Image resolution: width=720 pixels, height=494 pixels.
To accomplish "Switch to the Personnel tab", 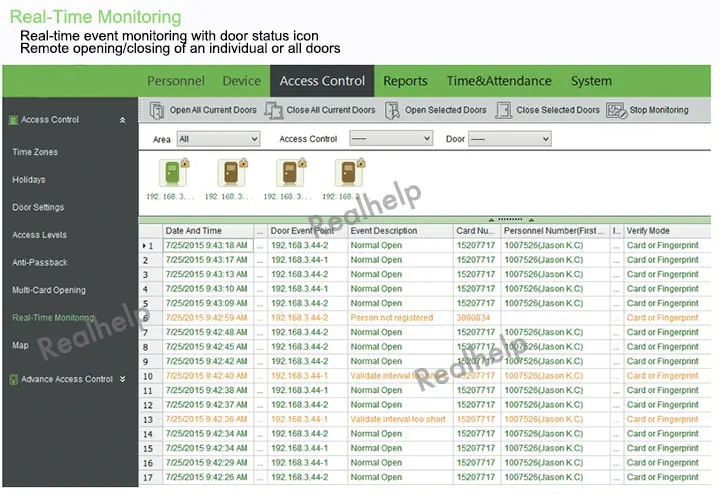I will click(176, 81).
